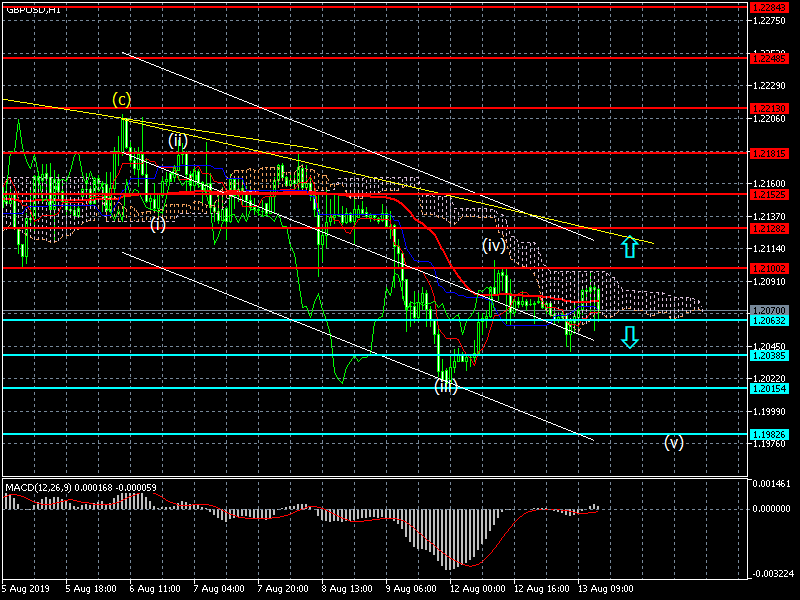This screenshot has height=600, width=800.
Task: Click the red 1.22843 price level tag
Action: tap(769, 7)
